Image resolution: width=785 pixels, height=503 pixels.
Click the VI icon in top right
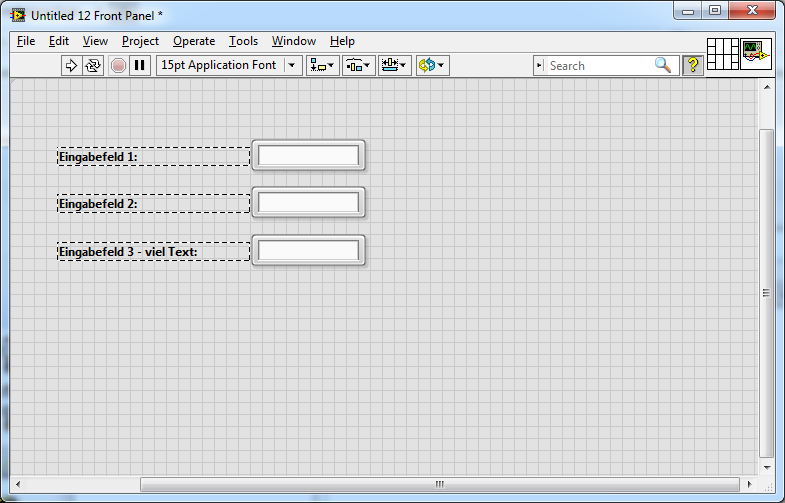[x=756, y=54]
